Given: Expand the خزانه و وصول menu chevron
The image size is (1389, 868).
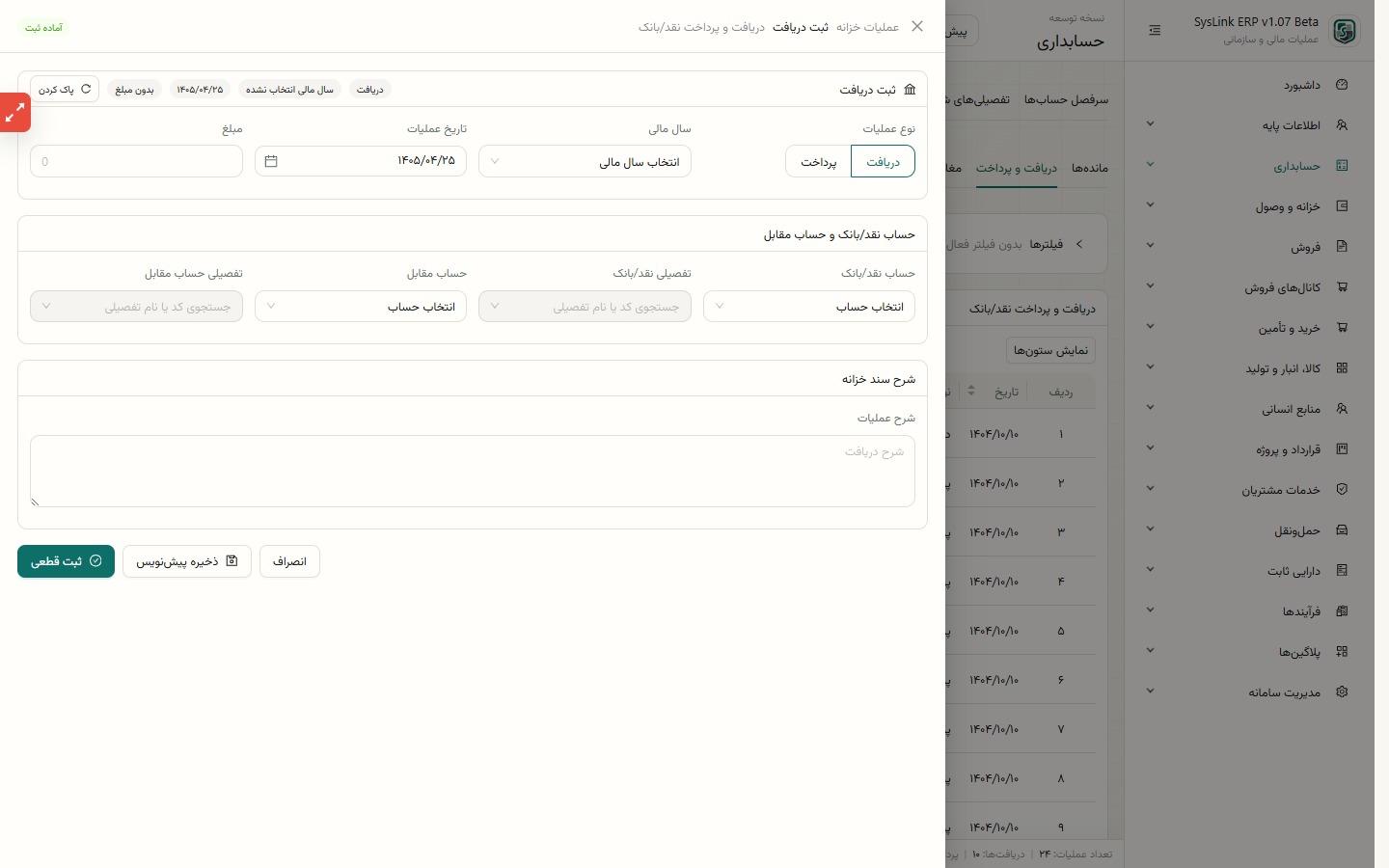Looking at the screenshot, I should tap(1150, 205).
